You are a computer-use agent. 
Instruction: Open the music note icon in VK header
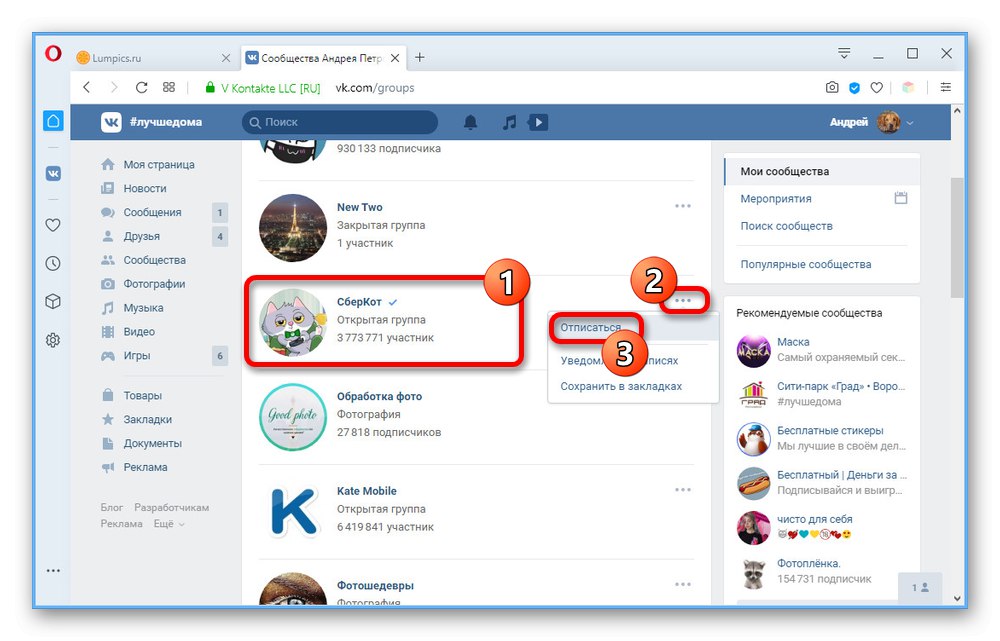[509, 122]
